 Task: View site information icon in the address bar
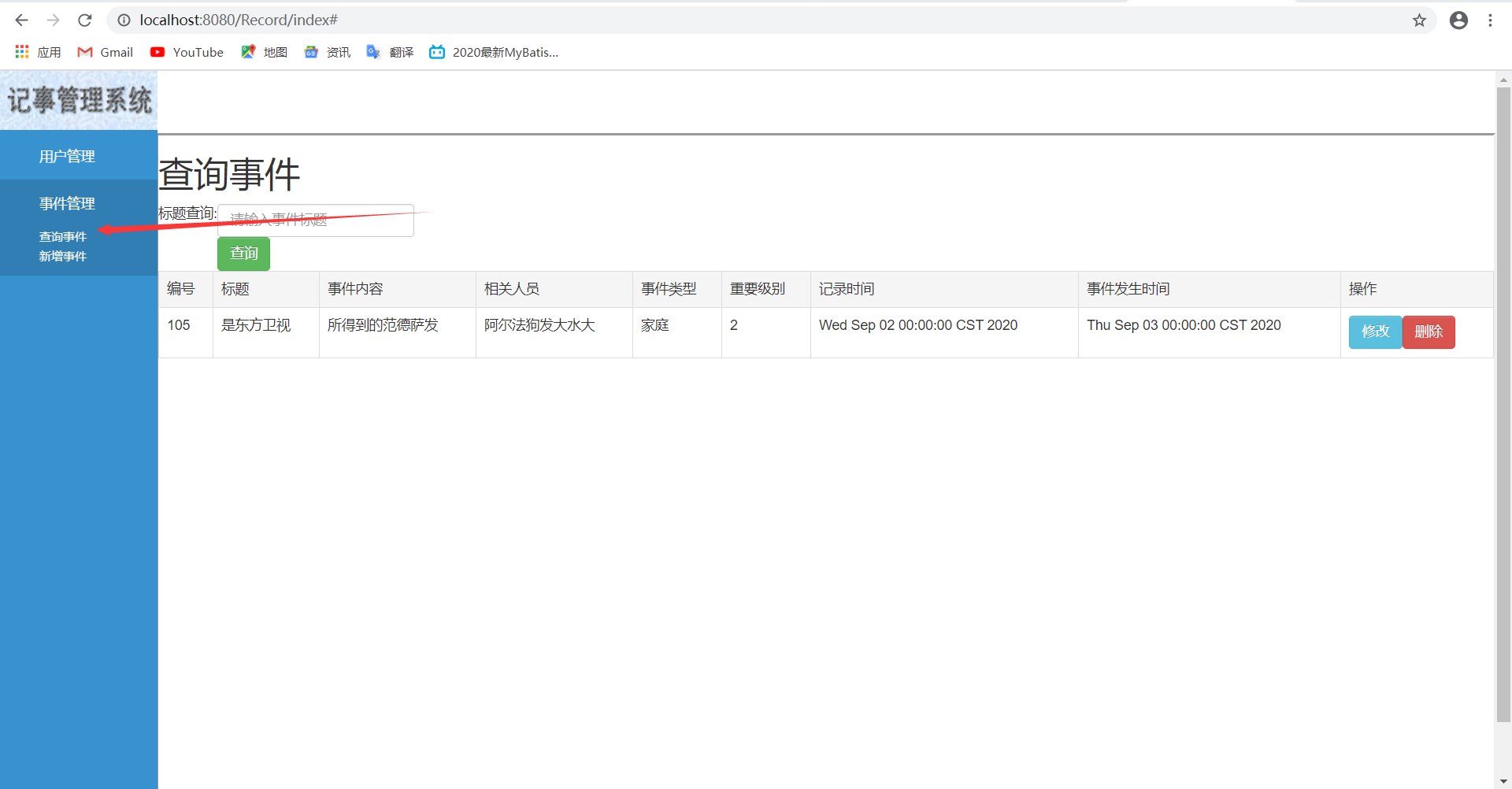(124, 20)
